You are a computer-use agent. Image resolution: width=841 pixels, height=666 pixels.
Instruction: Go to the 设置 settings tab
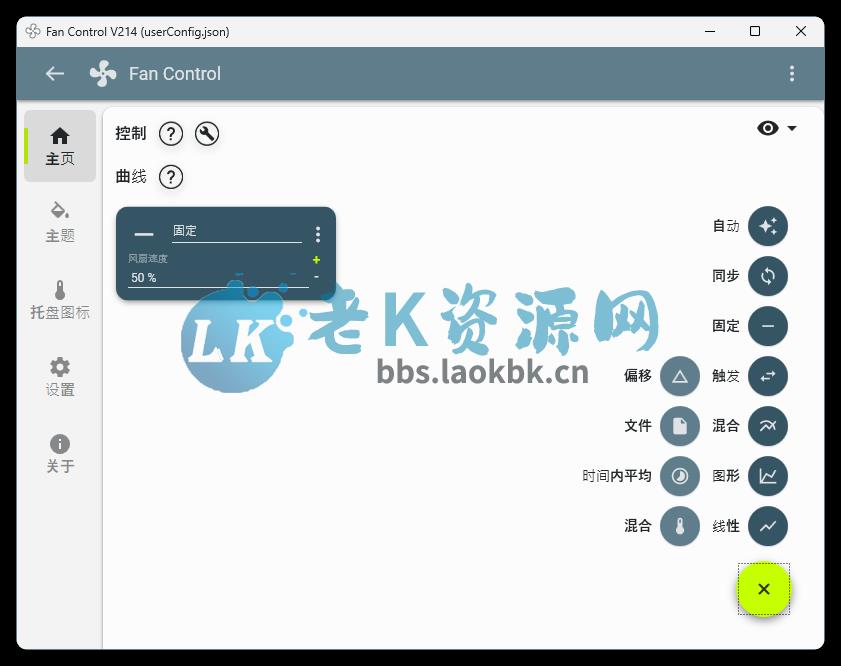tap(60, 376)
